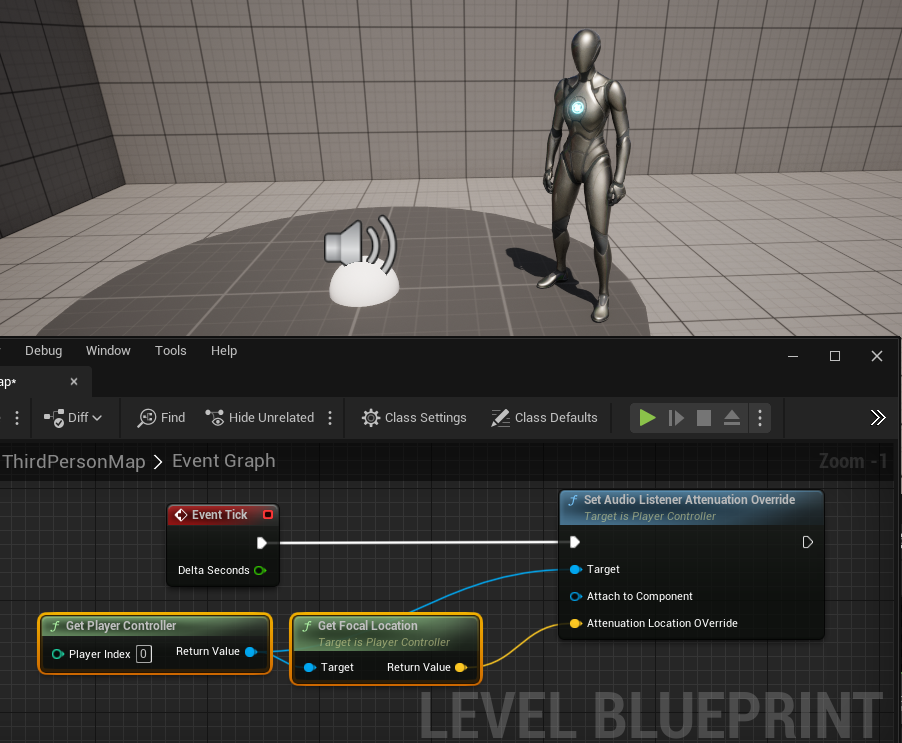Viewport: 902px width, 743px height.
Task: Click the Skip/Advance frame icon
Action: coord(676,418)
